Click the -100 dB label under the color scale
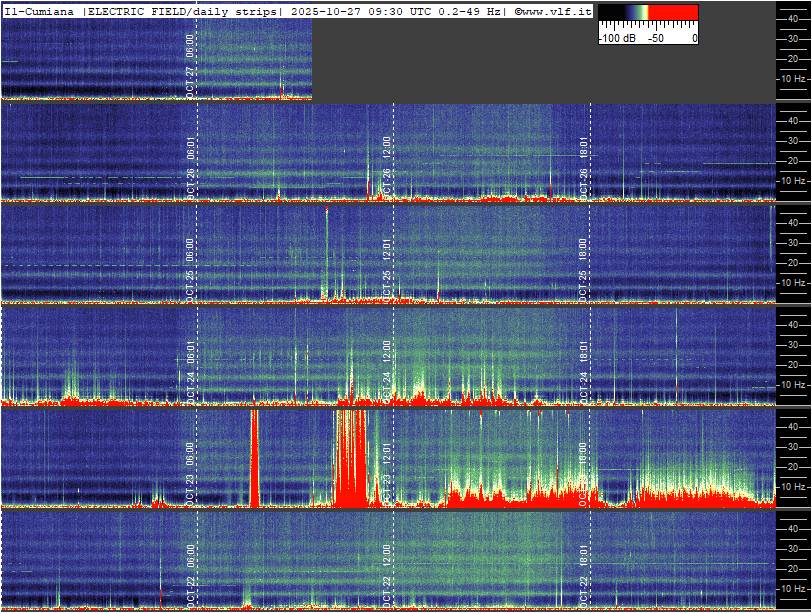This screenshot has width=812, height=613. click(616, 38)
